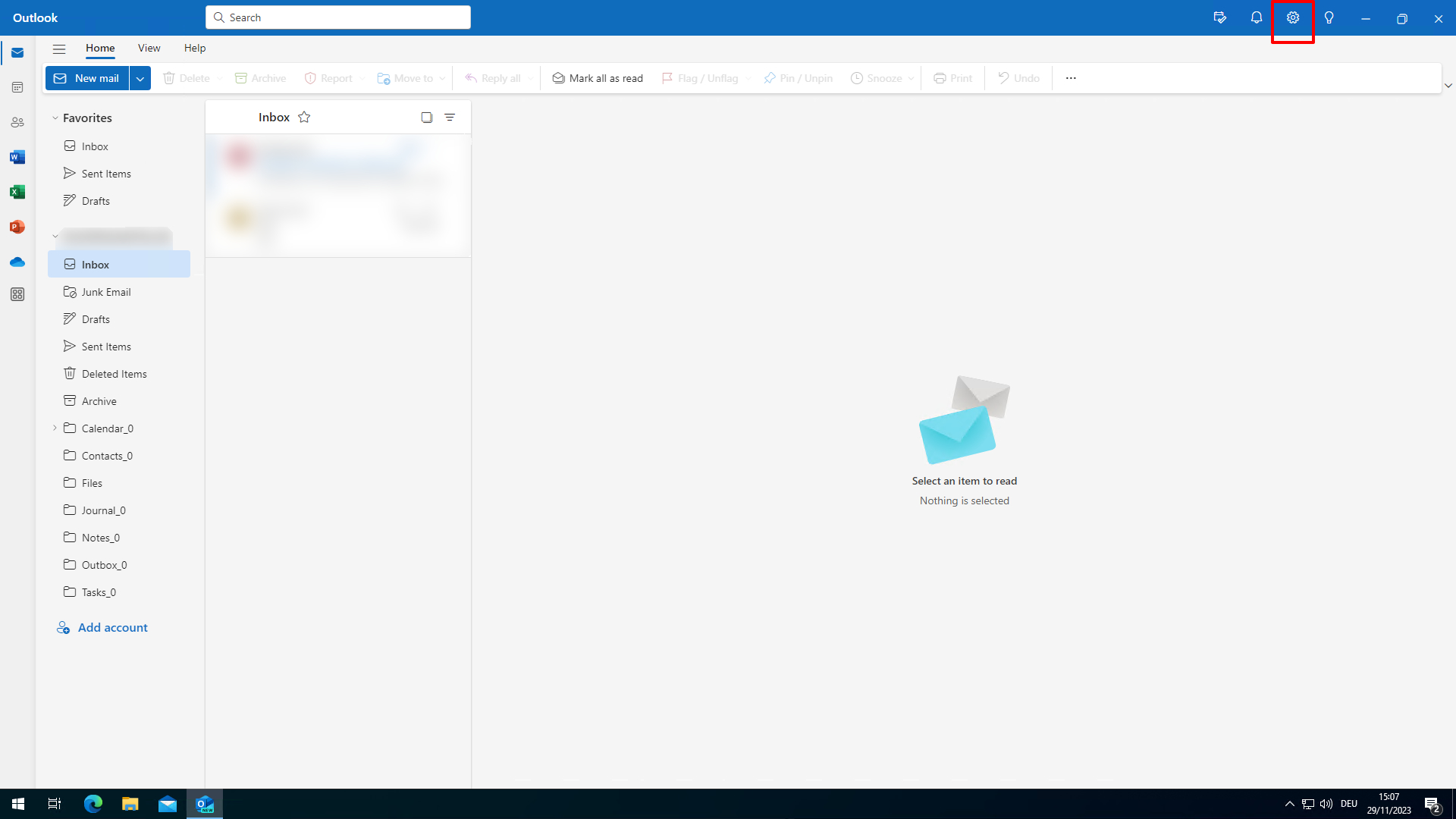Toggle the Inbox favorite star
The width and height of the screenshot is (1456, 819).
[x=304, y=118]
